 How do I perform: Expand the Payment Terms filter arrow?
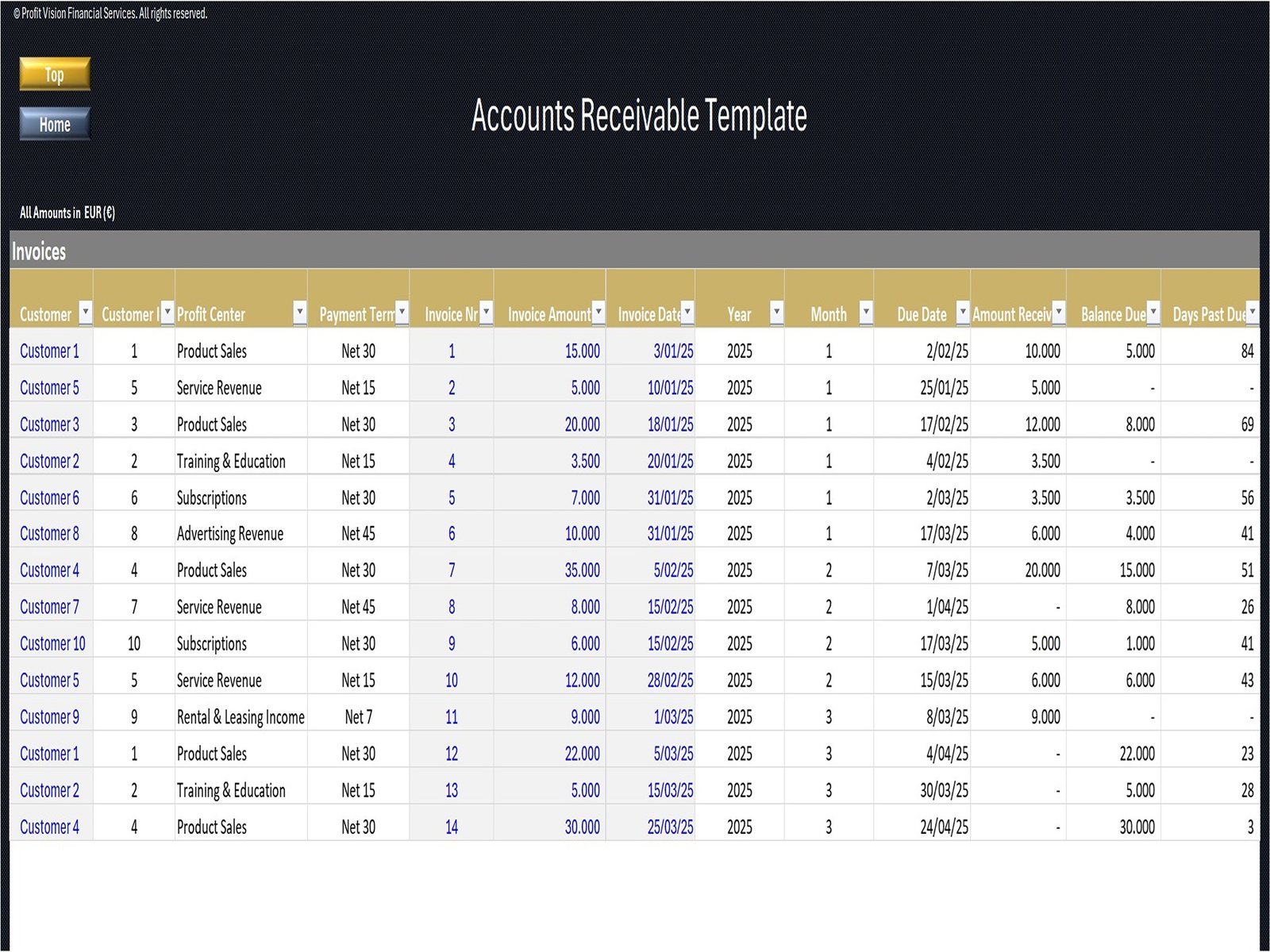[x=402, y=313]
